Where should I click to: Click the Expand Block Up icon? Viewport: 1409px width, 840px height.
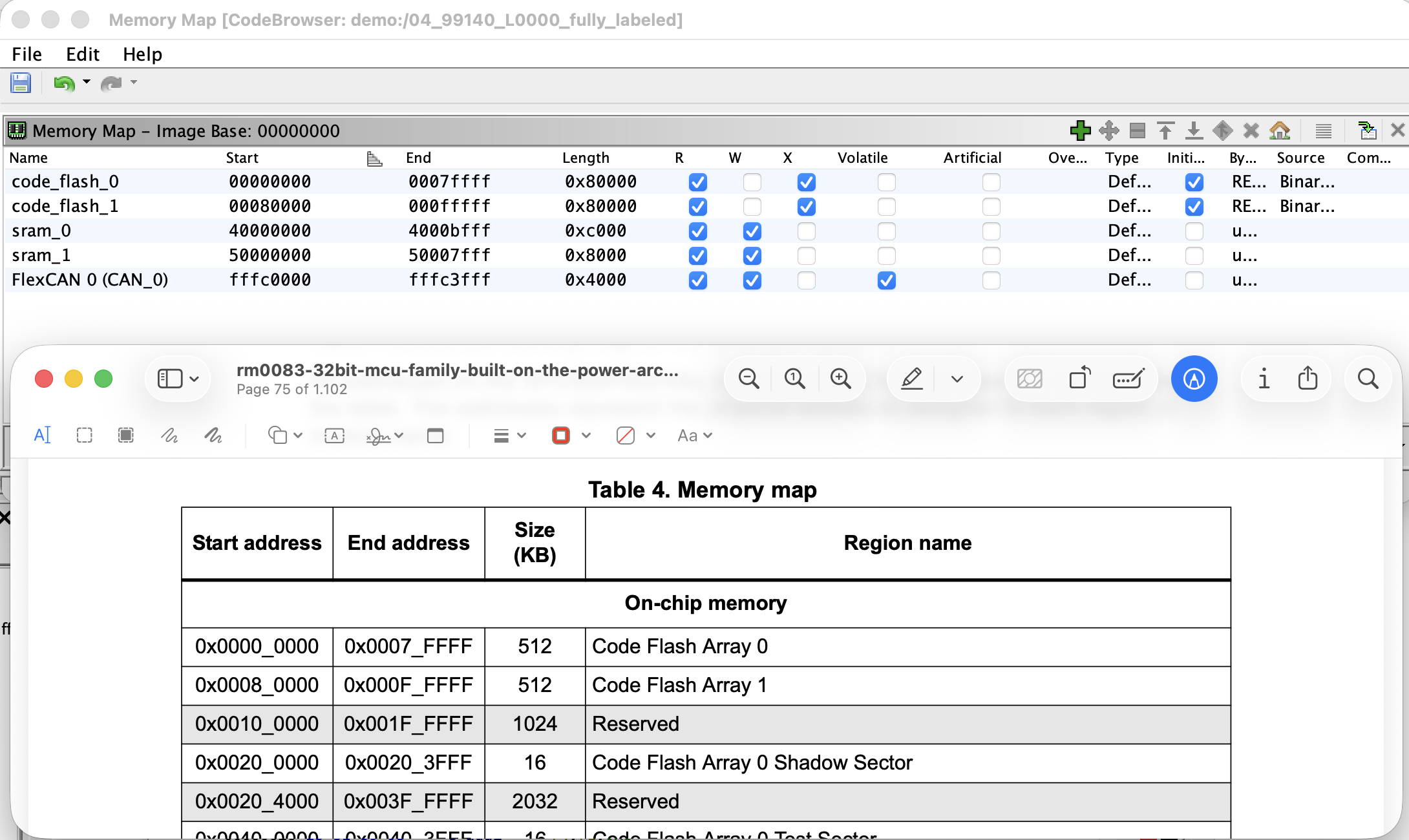point(1165,131)
